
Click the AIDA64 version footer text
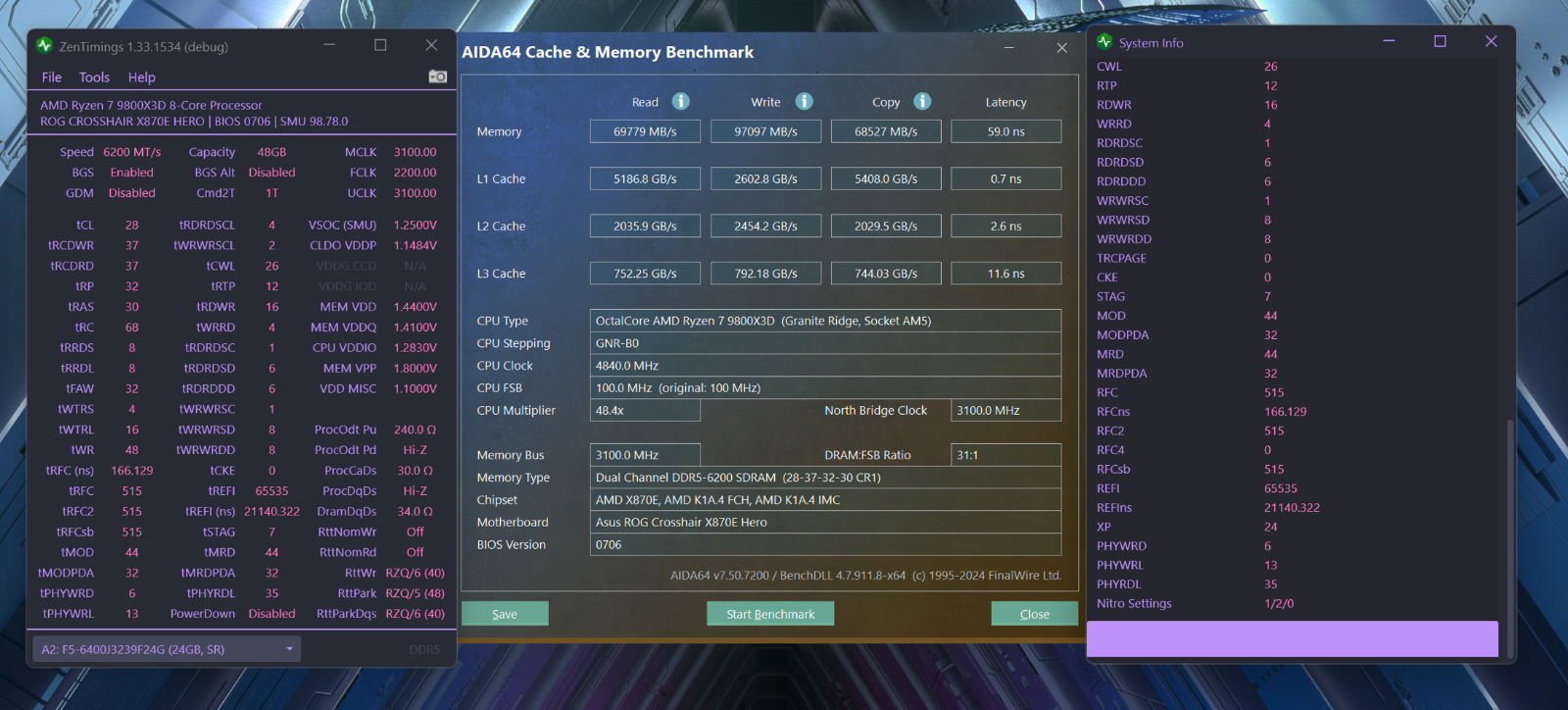pos(865,576)
